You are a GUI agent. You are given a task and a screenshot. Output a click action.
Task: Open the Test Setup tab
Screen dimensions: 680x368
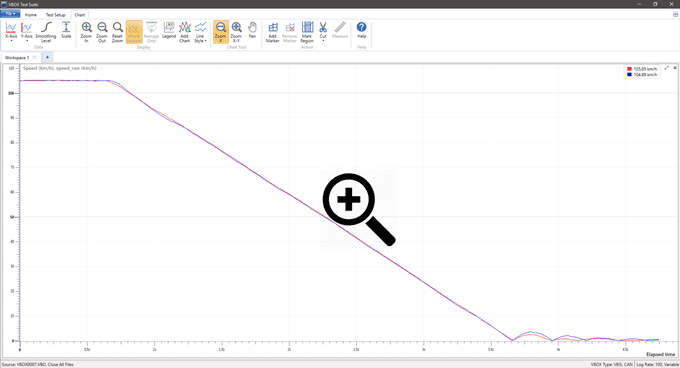[x=56, y=15]
